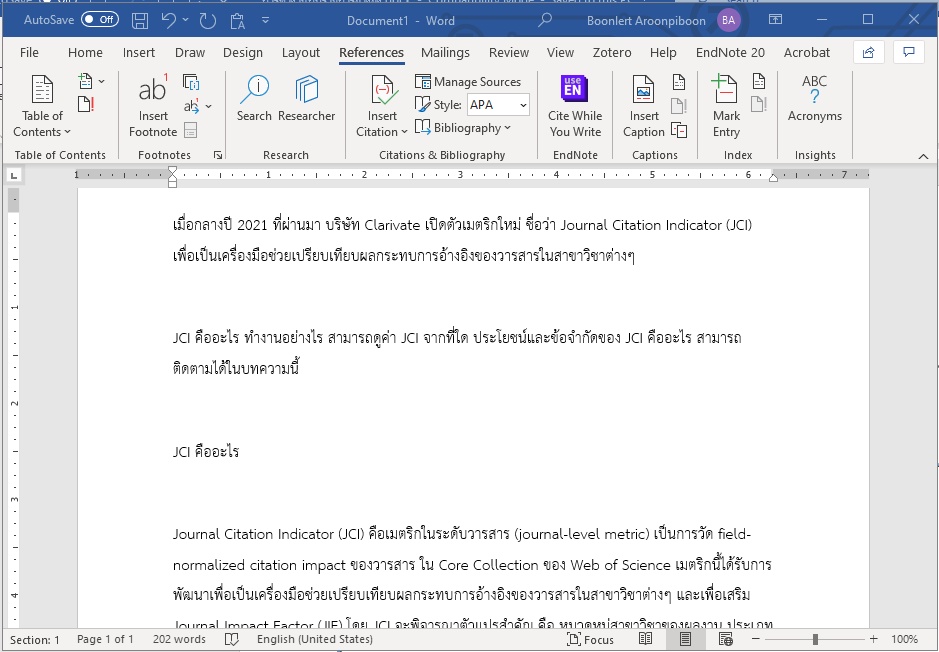
Task: Click the Search magnifier in Research group
Action: [x=254, y=99]
